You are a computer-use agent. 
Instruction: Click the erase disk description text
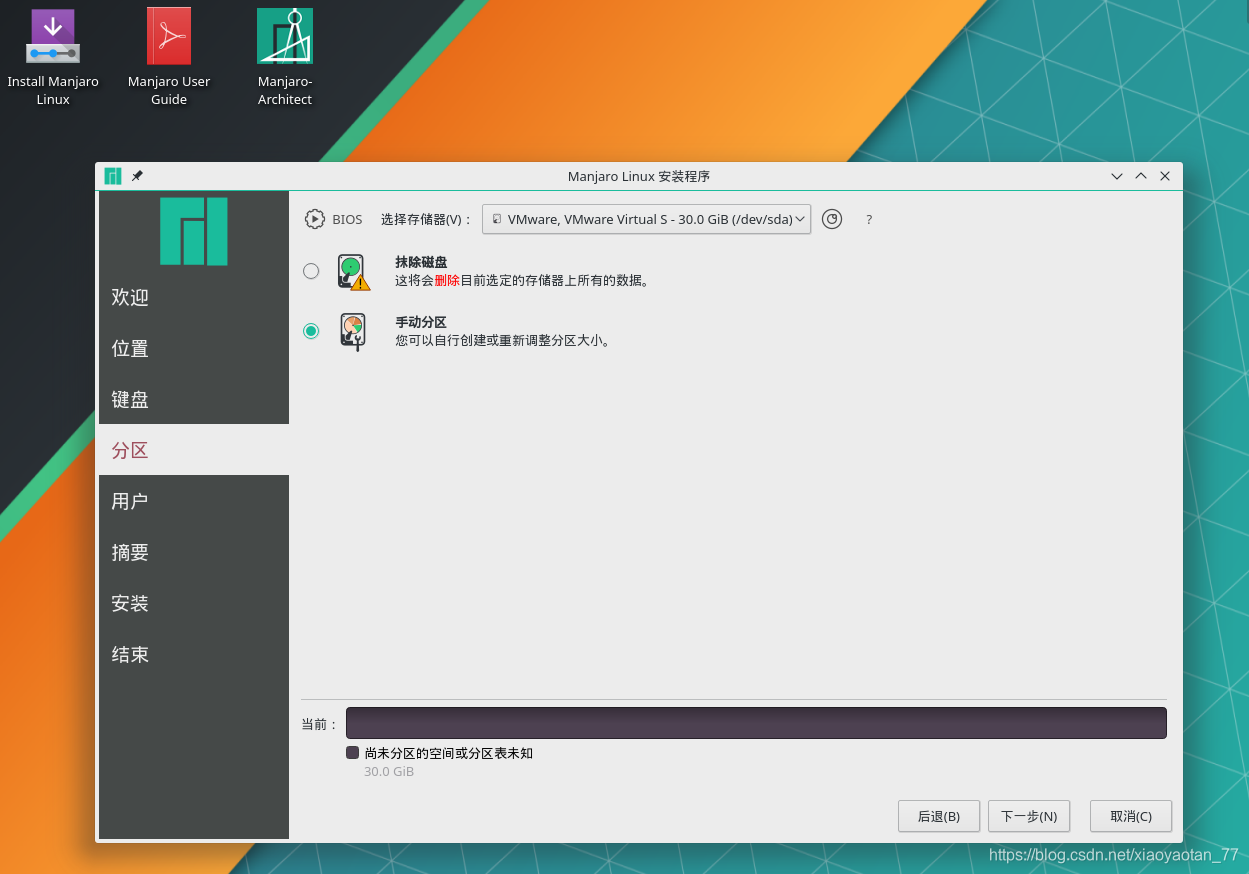click(x=523, y=281)
